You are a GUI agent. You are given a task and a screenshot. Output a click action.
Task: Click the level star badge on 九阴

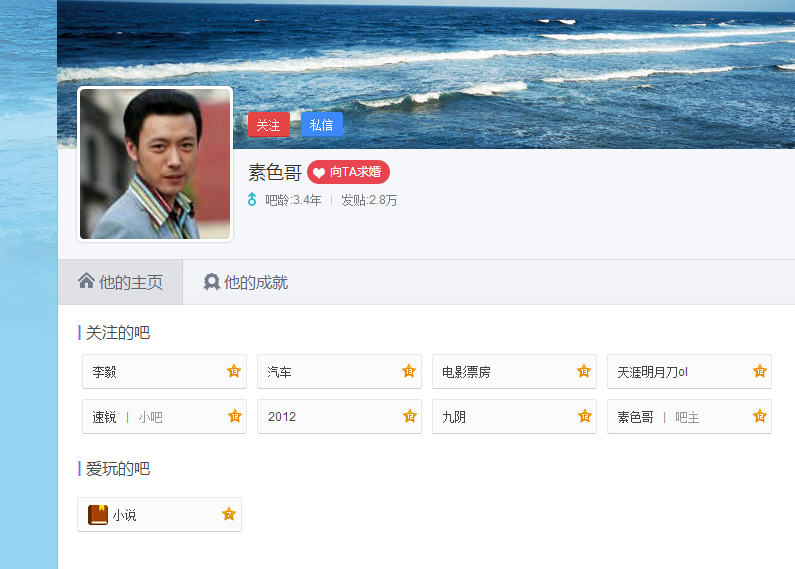(585, 416)
